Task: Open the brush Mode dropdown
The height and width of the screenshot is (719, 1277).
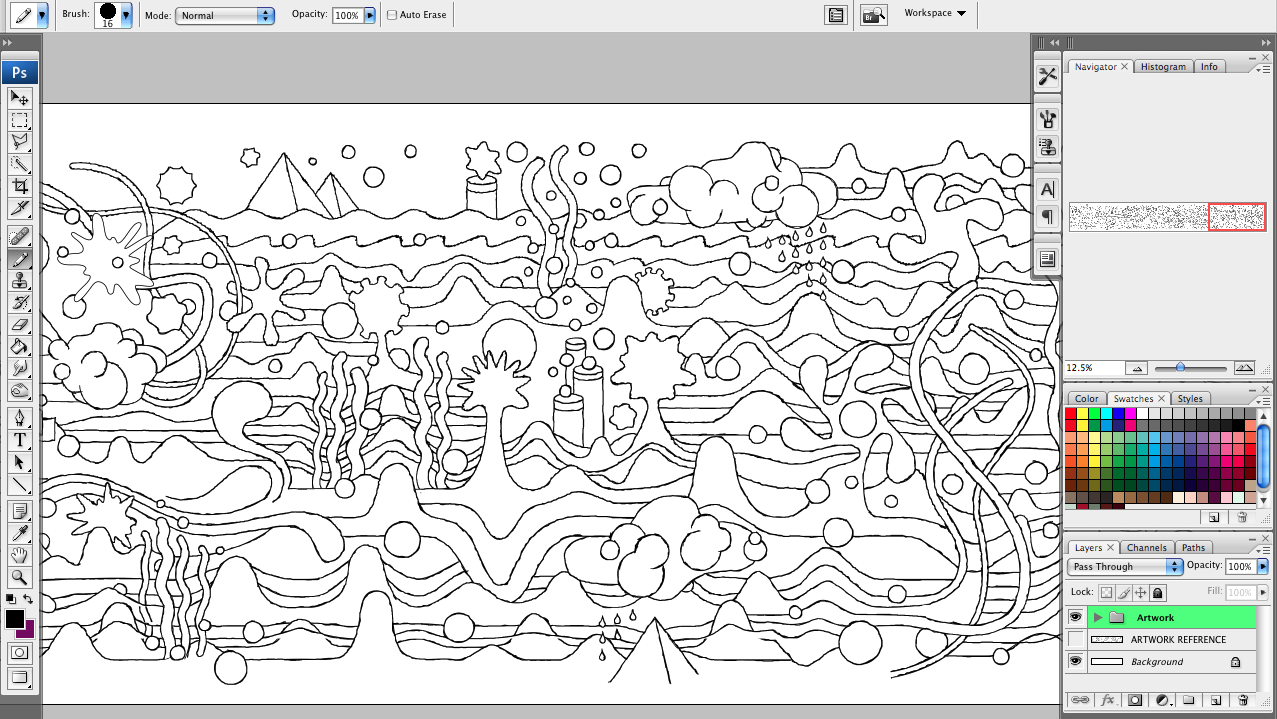Action: click(x=225, y=15)
